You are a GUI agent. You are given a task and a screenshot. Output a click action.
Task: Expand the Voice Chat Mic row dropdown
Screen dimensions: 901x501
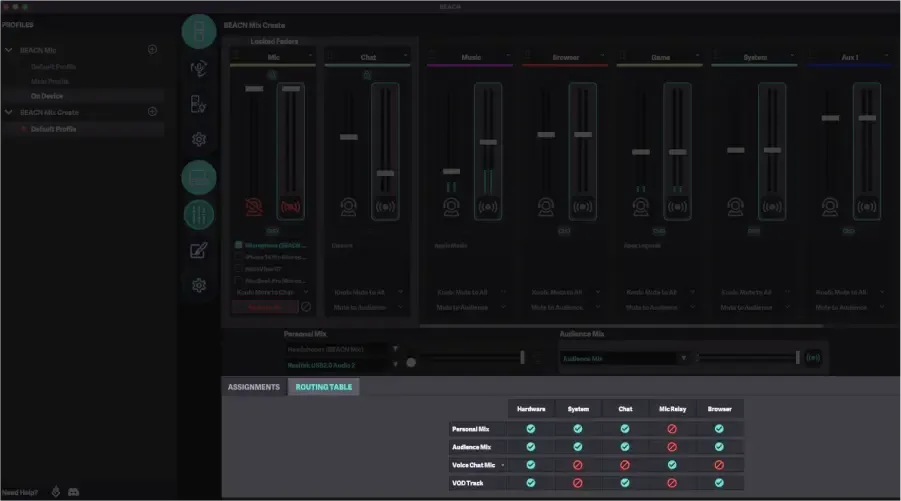tap(502, 465)
